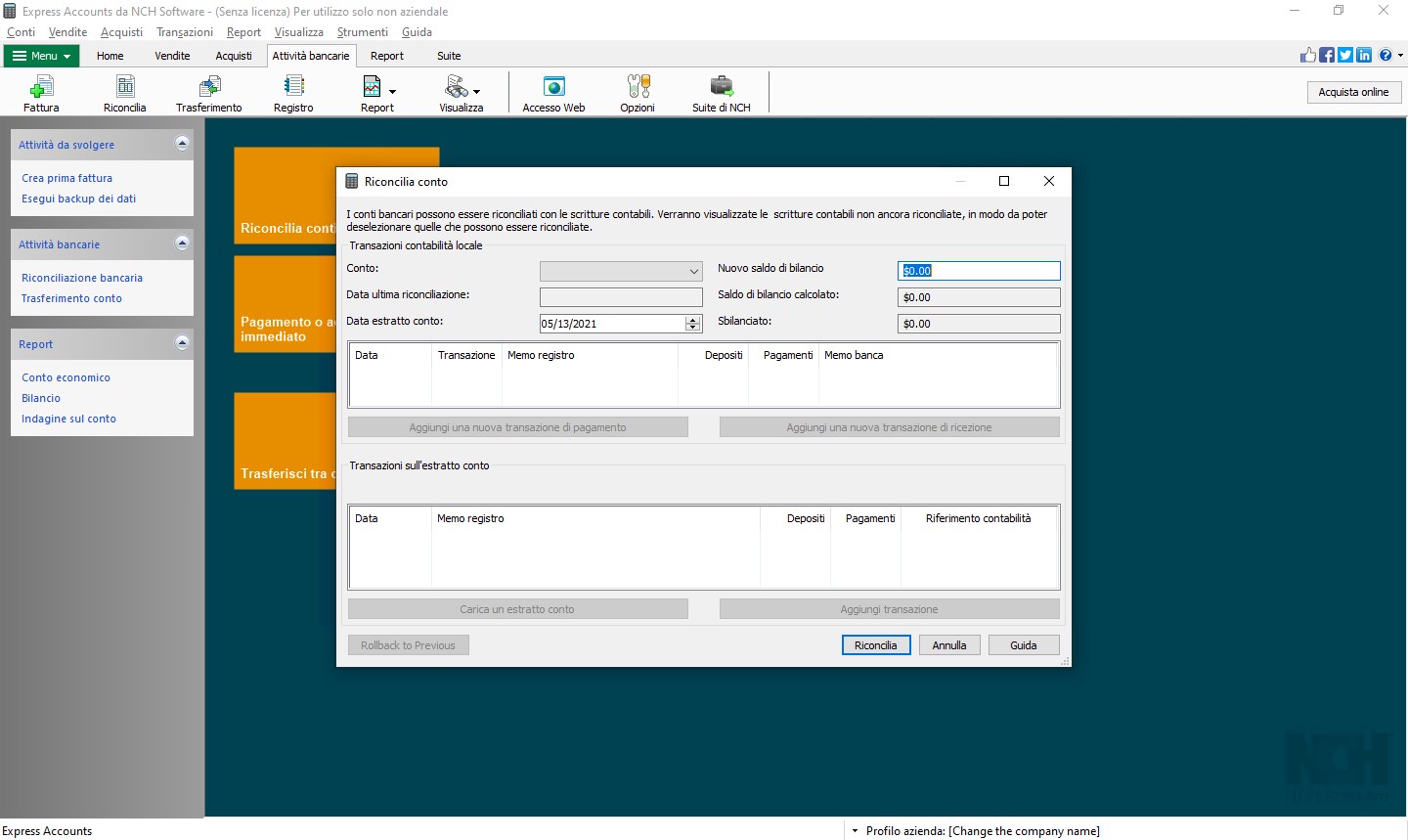This screenshot has width=1408, height=840.
Task: Open the Transazioni menu
Action: tap(185, 32)
